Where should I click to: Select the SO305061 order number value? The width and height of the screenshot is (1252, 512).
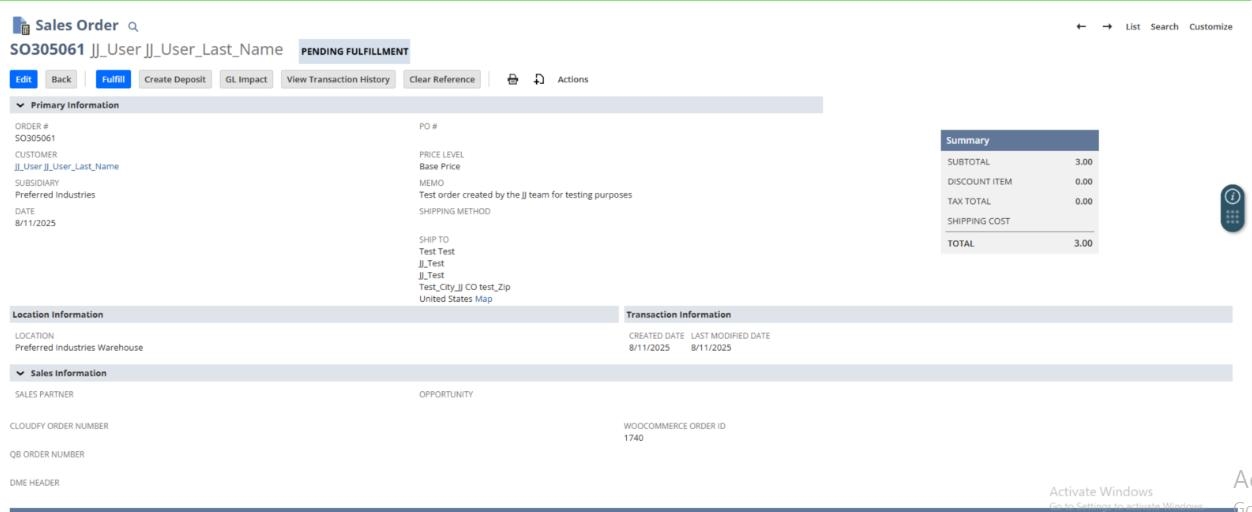click(x=35, y=138)
